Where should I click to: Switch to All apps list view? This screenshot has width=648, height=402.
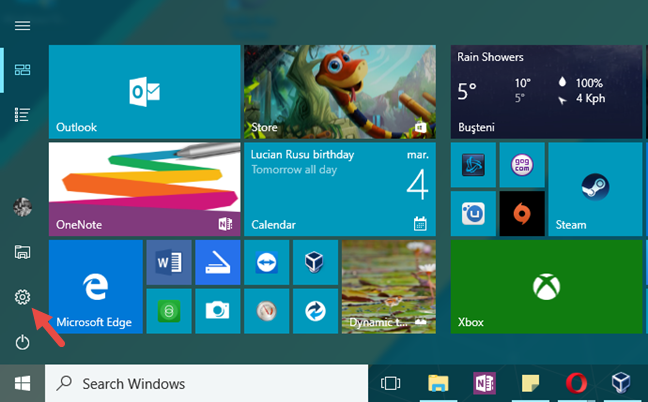(x=22, y=115)
